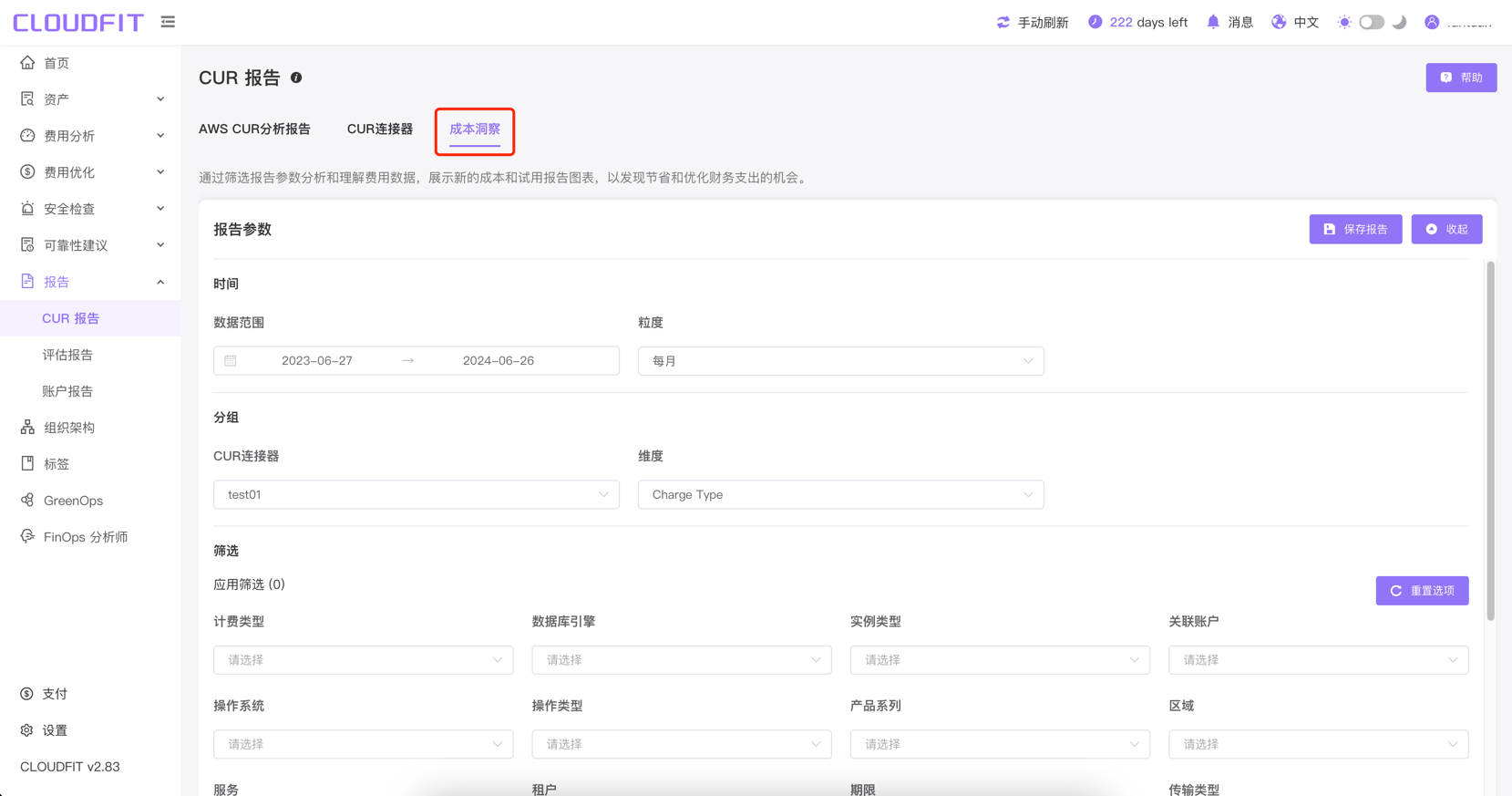Click the sun light-mode icon

1344,22
